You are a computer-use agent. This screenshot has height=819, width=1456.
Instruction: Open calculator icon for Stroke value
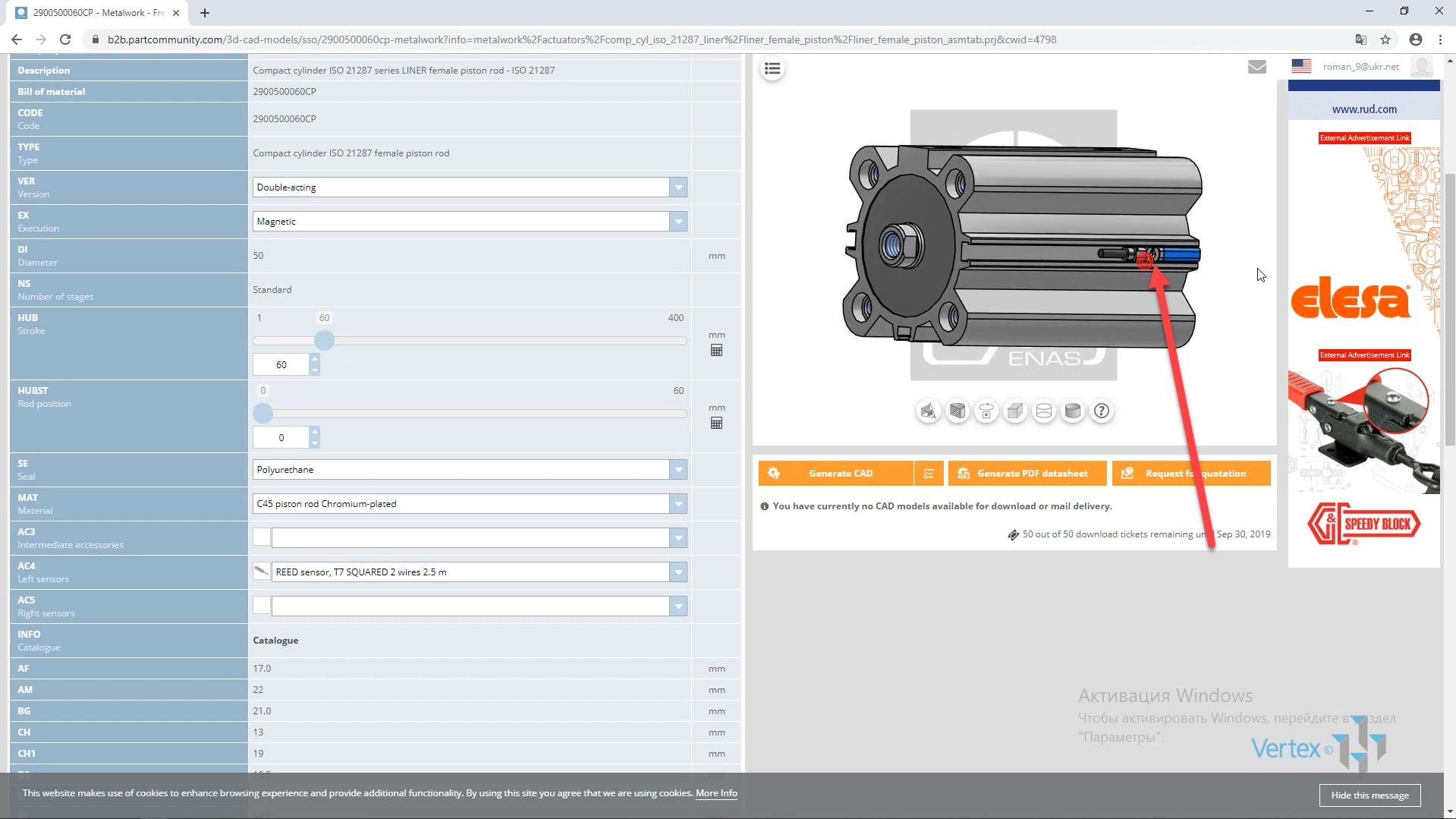pyautogui.click(x=716, y=350)
